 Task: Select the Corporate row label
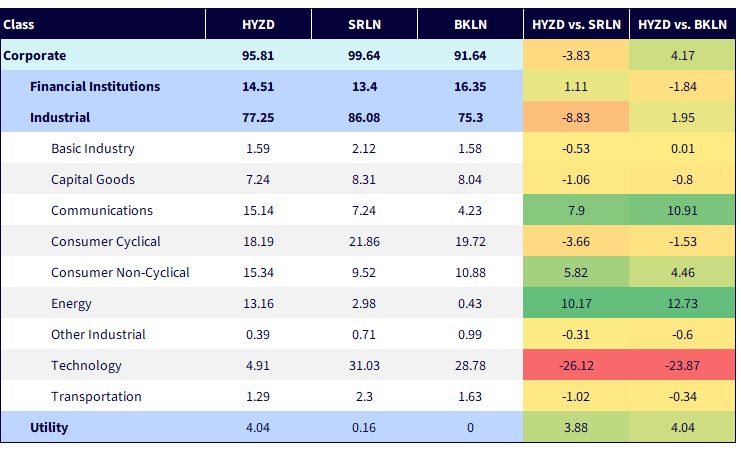pyautogui.click(x=34, y=56)
